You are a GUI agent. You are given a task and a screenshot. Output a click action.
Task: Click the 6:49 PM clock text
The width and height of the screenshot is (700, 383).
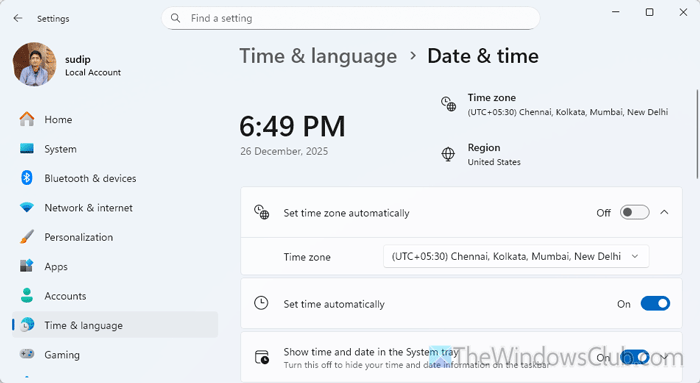pyautogui.click(x=292, y=126)
